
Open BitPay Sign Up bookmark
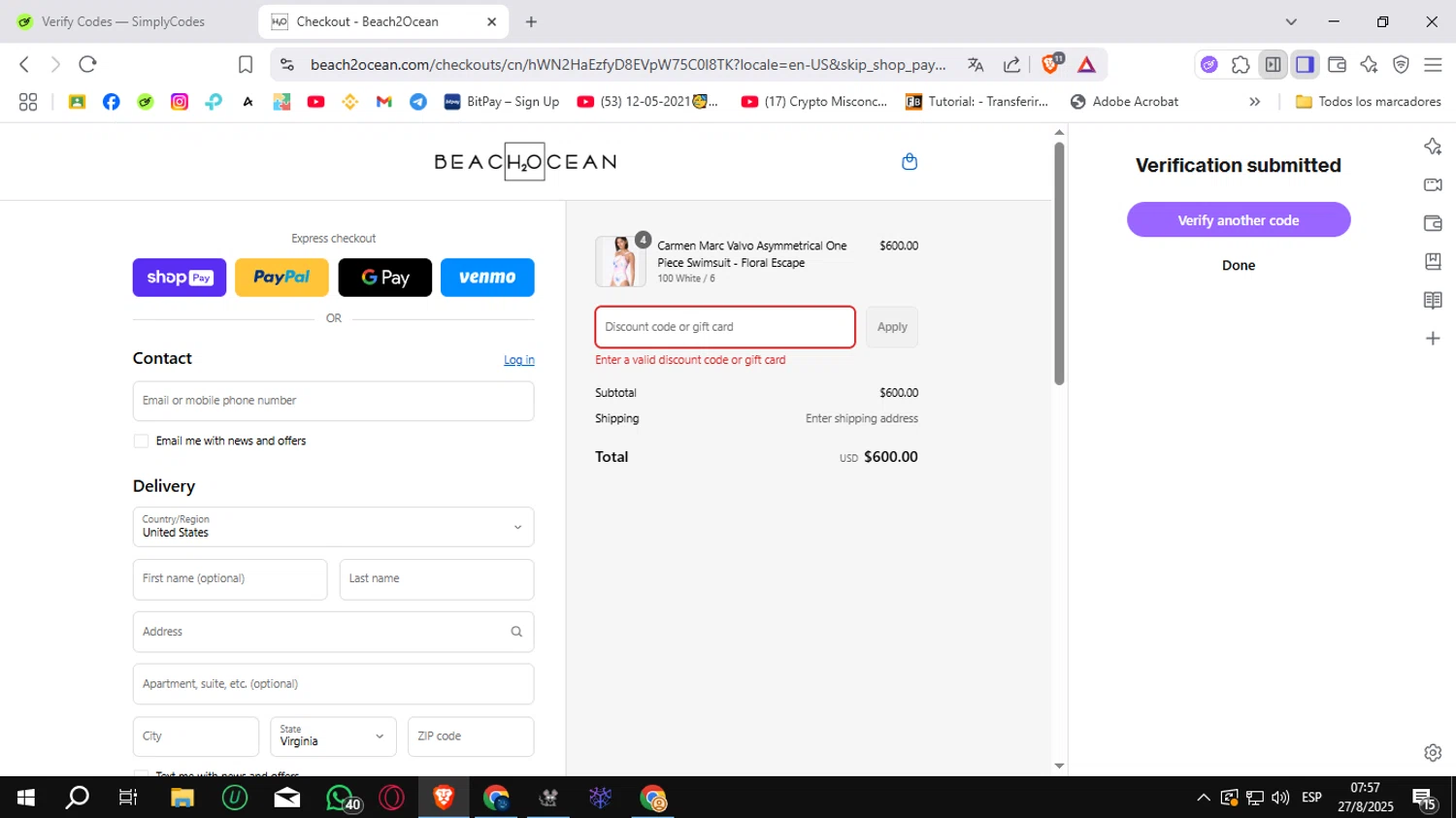502,101
